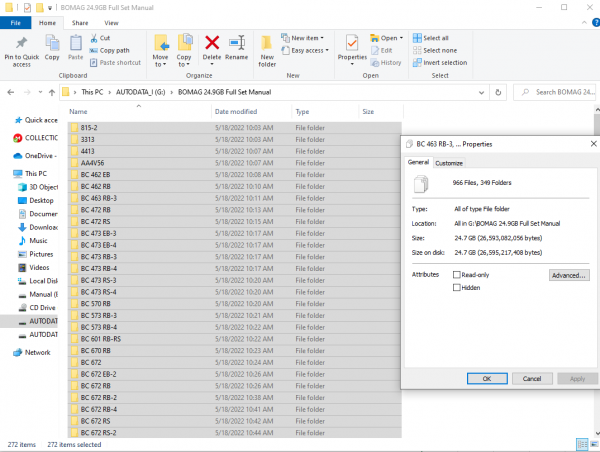Open the File menu tab

pos(15,23)
